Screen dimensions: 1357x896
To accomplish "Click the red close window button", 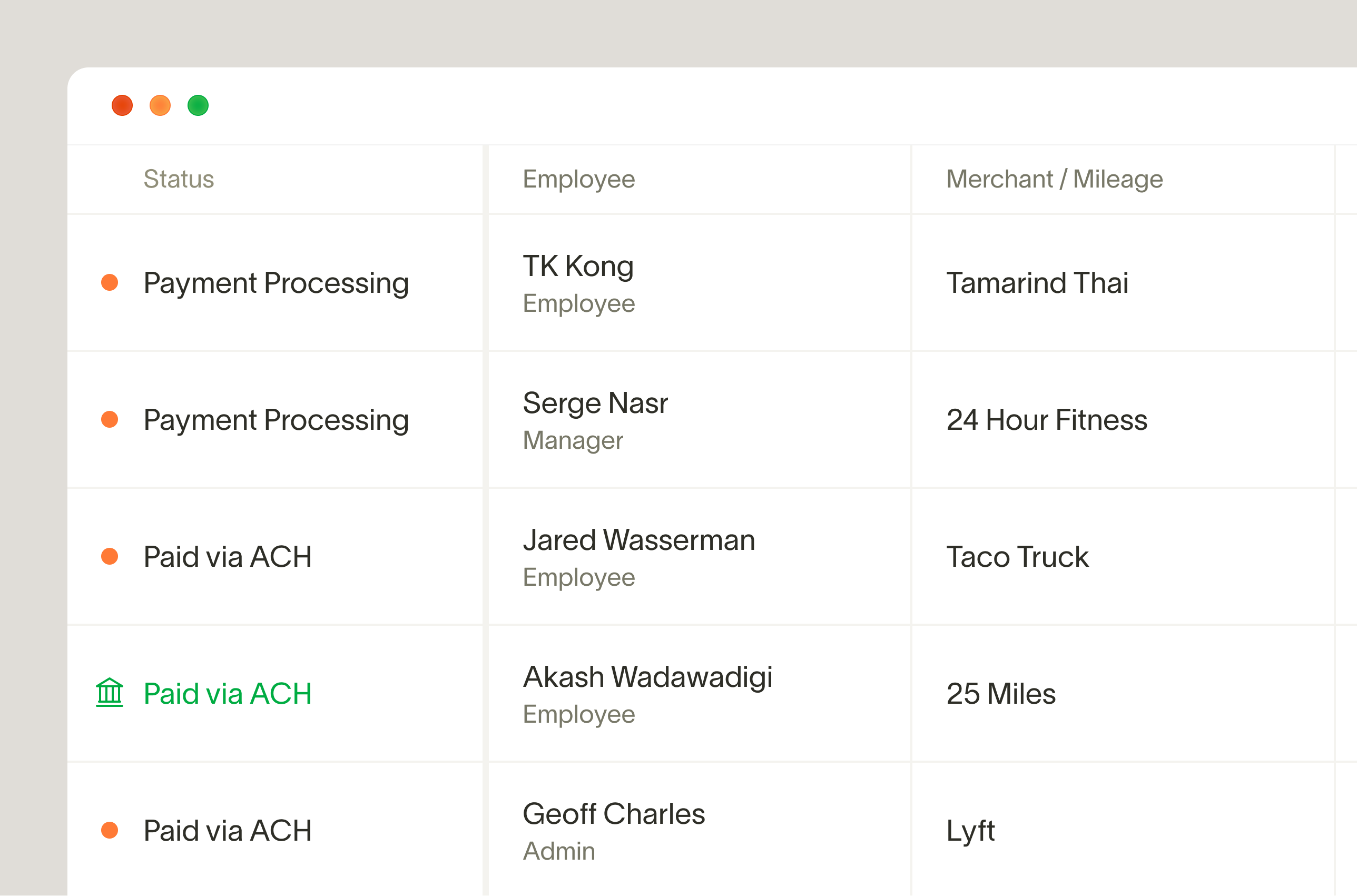I will [122, 106].
